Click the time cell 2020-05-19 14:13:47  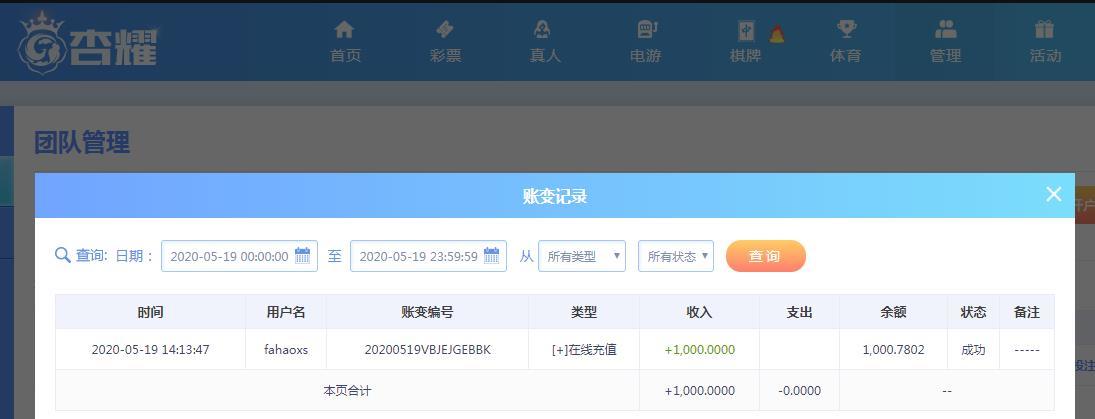point(150,350)
